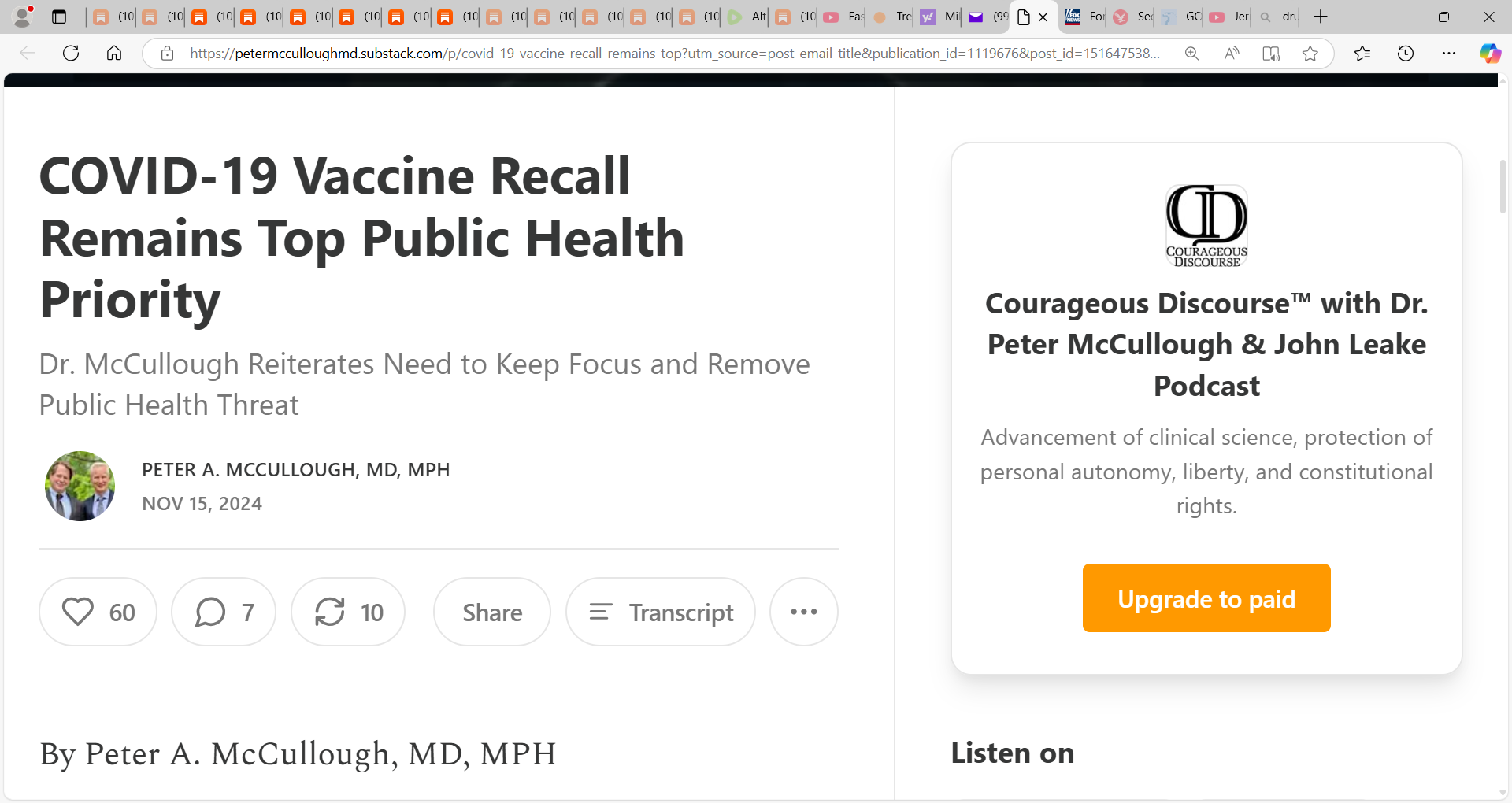The height and width of the screenshot is (803, 1512).
Task: Click the NOV 15, 2024 post date
Action: pyautogui.click(x=202, y=504)
